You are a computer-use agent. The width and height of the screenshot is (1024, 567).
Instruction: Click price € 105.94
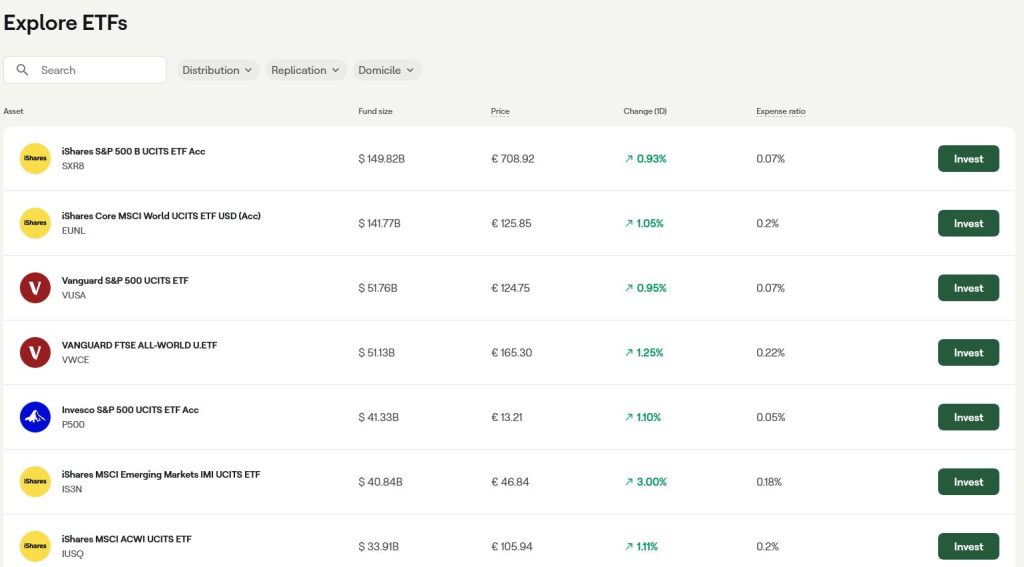[512, 547]
